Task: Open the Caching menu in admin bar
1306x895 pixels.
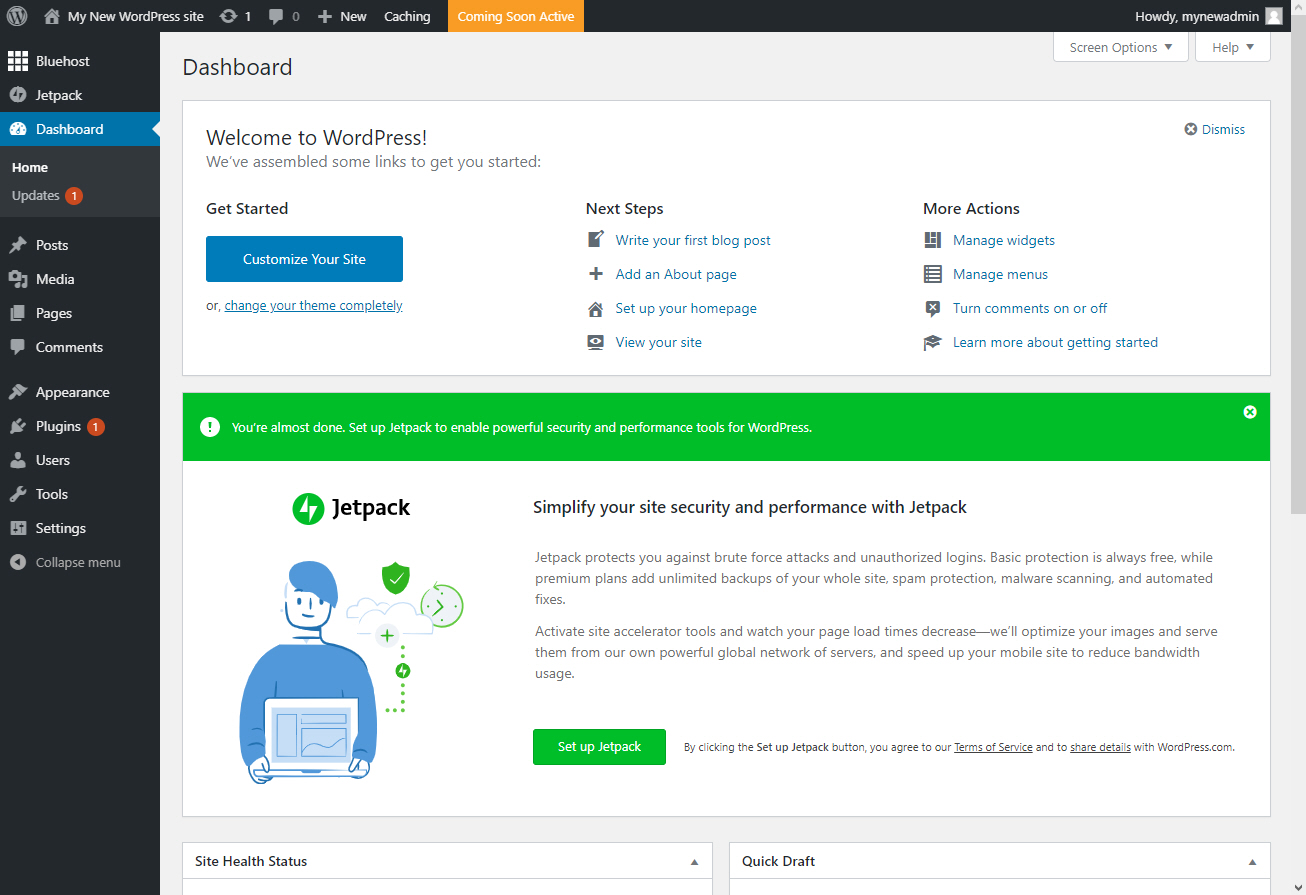Action: click(x=407, y=16)
